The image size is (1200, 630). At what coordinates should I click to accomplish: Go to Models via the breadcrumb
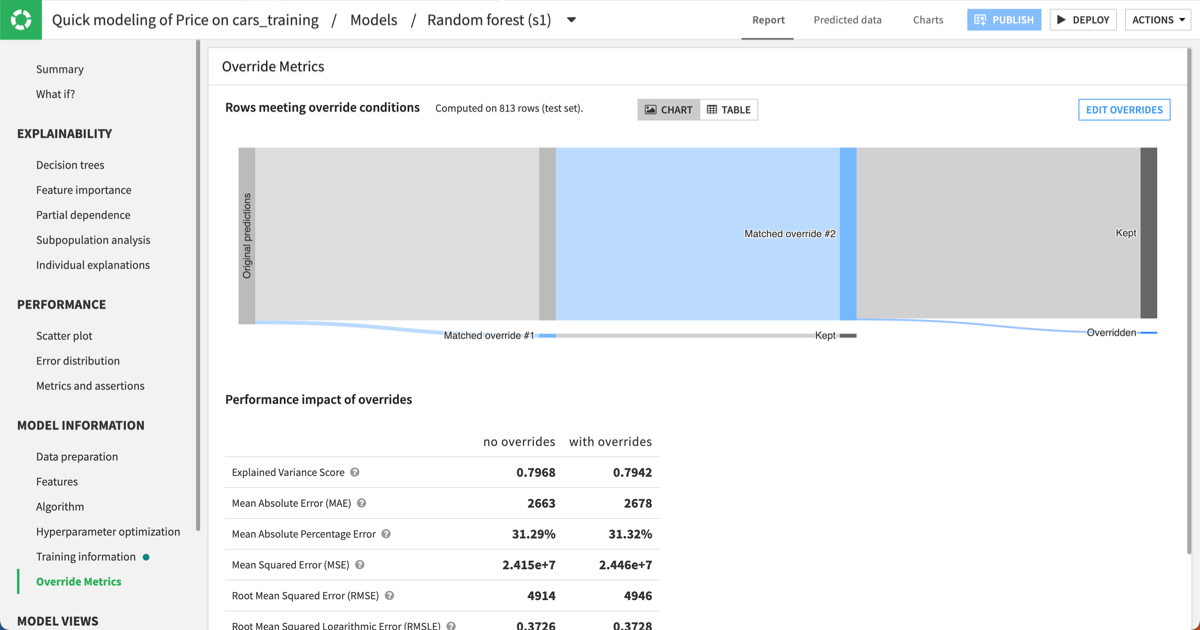pyautogui.click(x=373, y=19)
